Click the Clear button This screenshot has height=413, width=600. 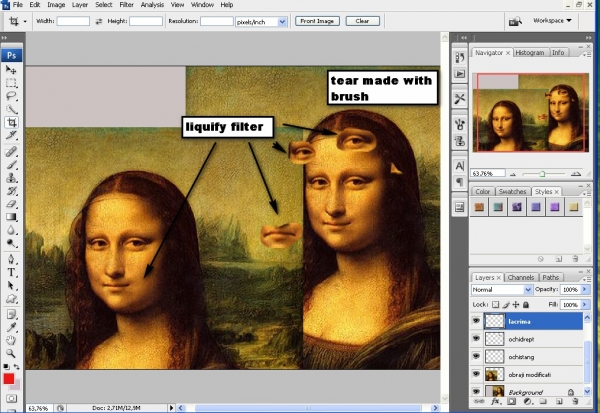tap(362, 21)
